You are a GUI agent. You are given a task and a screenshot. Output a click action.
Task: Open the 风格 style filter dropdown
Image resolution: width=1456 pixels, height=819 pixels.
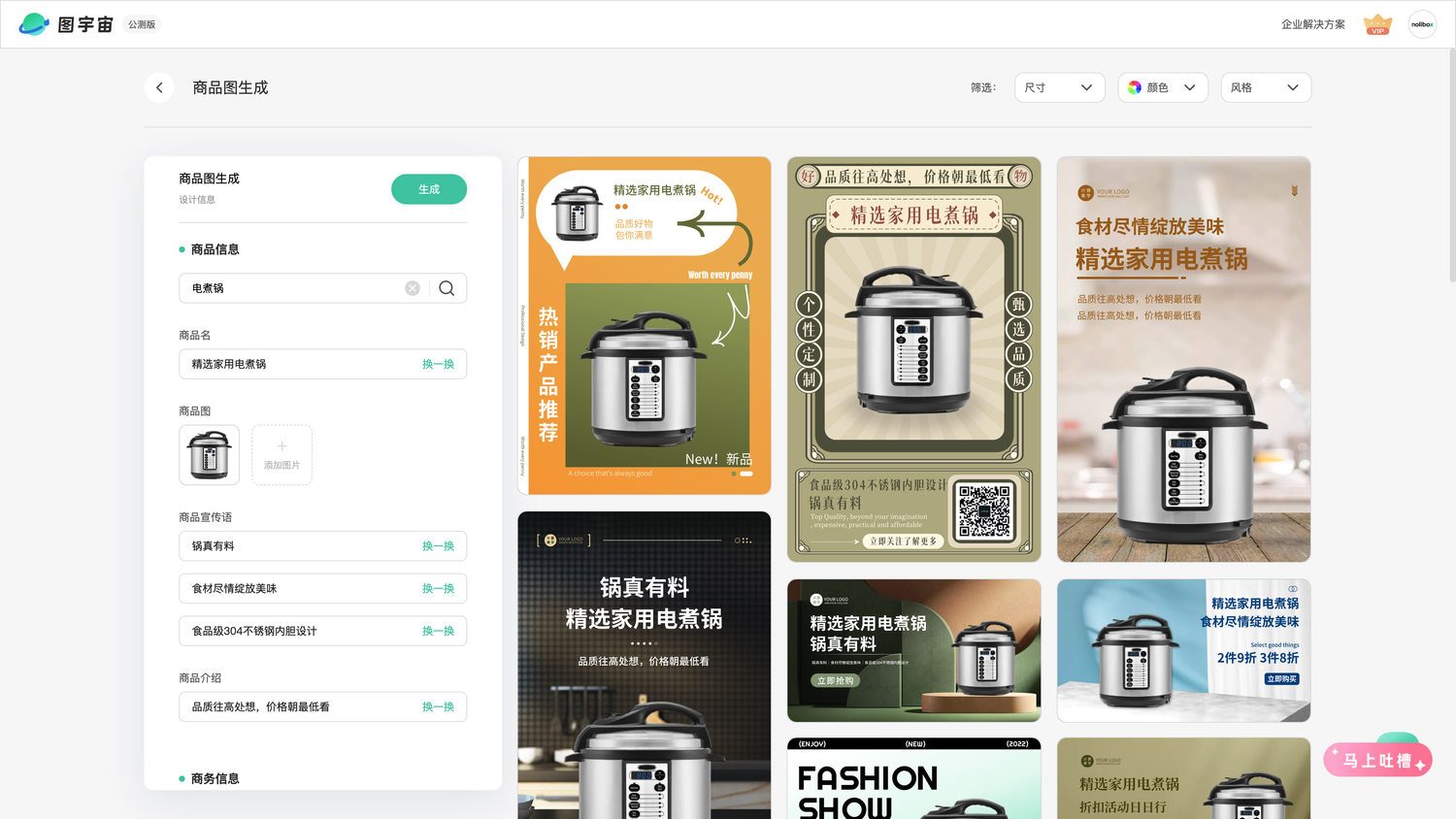tap(1266, 87)
